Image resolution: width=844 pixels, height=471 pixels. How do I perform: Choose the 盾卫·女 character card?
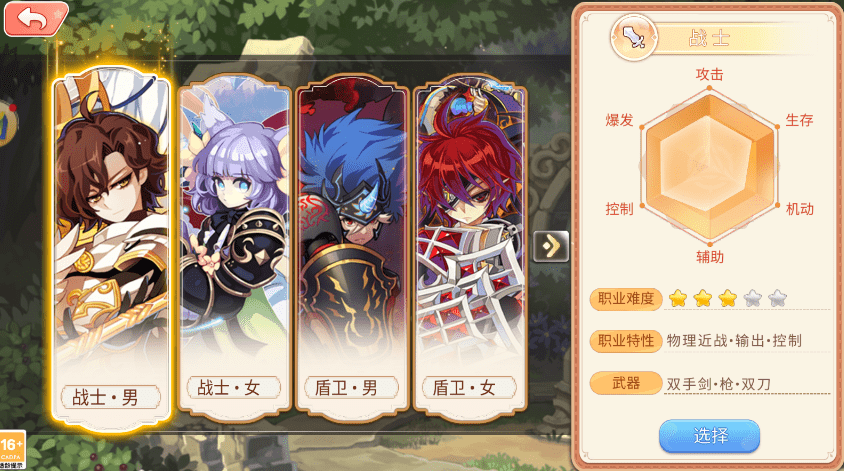(469, 246)
